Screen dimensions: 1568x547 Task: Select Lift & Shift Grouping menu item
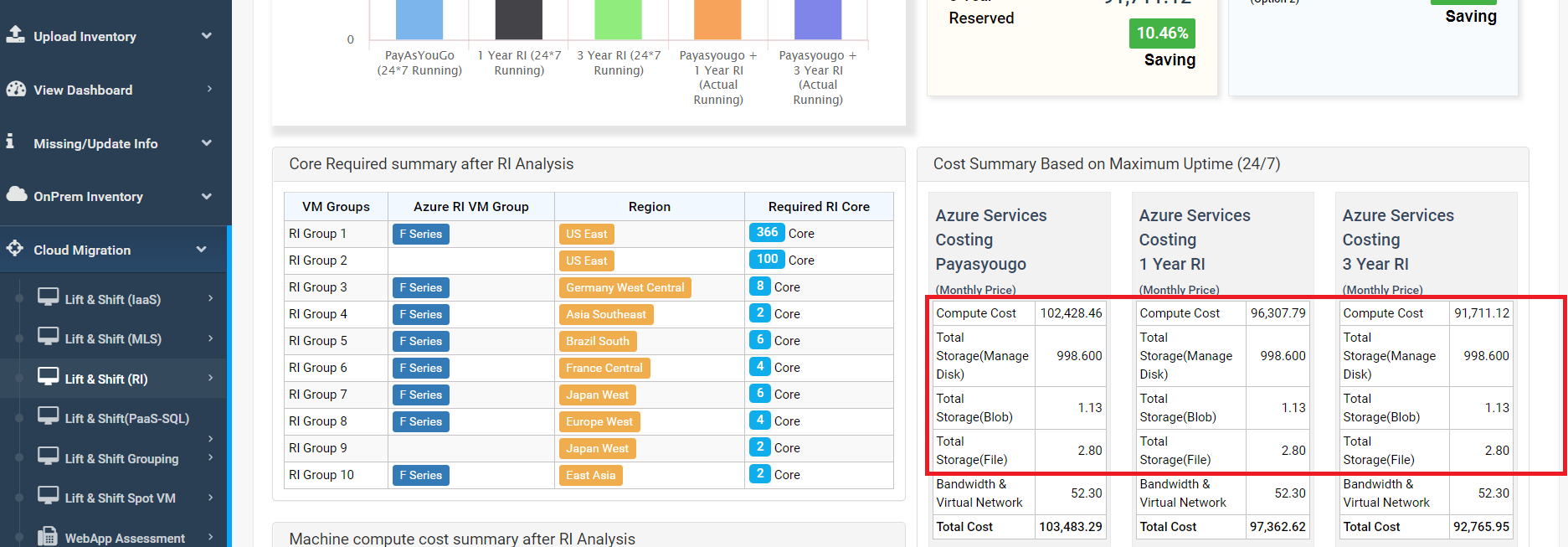pos(121,459)
